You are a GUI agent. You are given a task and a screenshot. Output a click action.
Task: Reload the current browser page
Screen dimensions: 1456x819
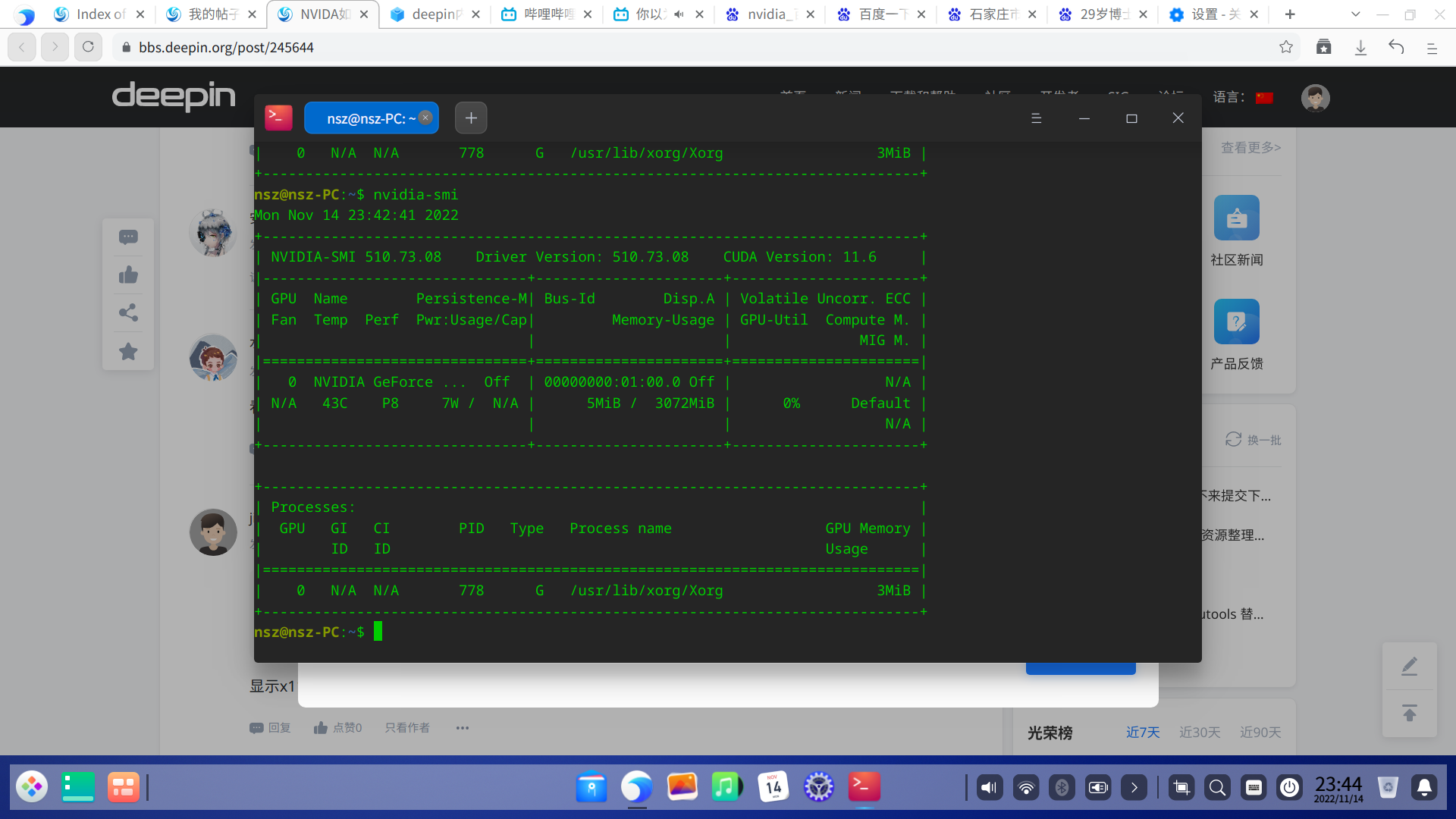88,47
